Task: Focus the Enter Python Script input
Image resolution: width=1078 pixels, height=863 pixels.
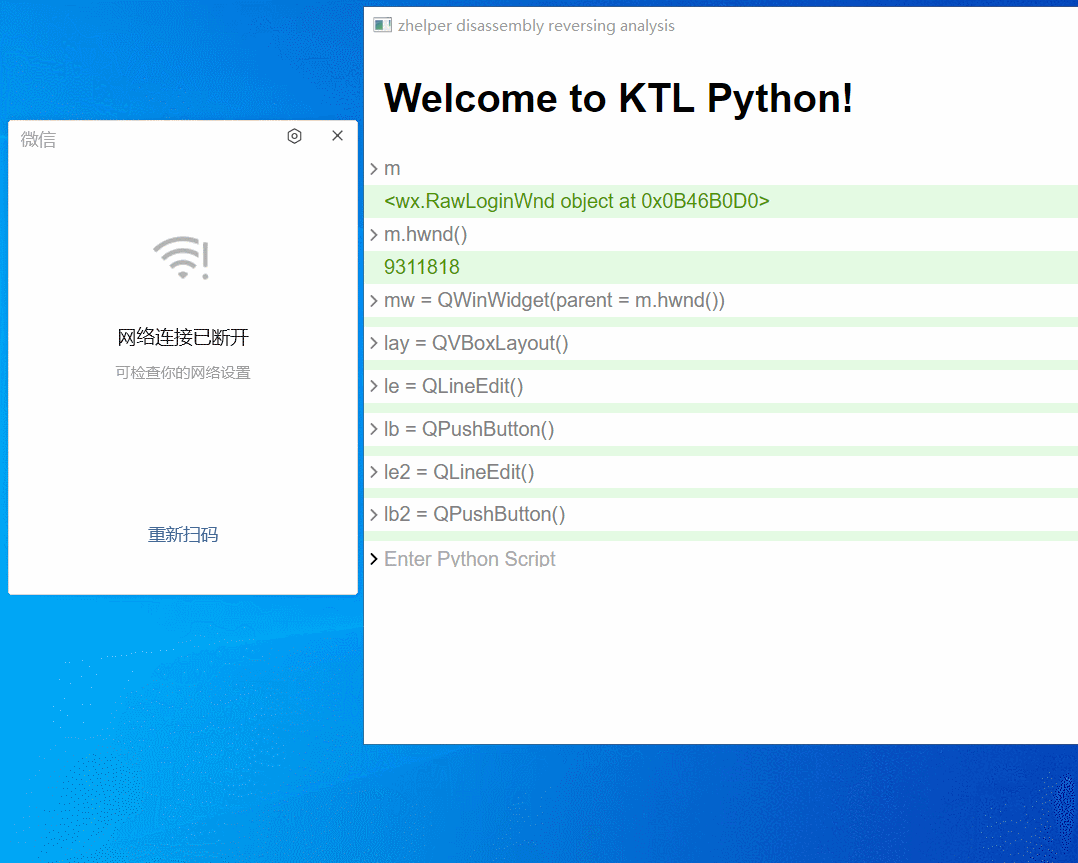Action: click(729, 558)
